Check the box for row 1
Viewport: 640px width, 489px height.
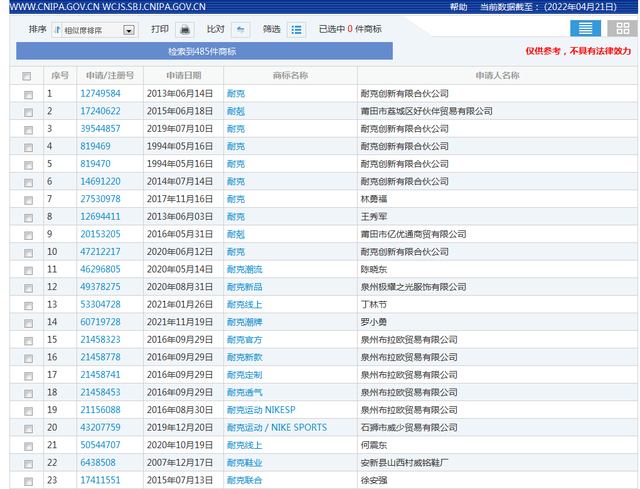(28, 95)
